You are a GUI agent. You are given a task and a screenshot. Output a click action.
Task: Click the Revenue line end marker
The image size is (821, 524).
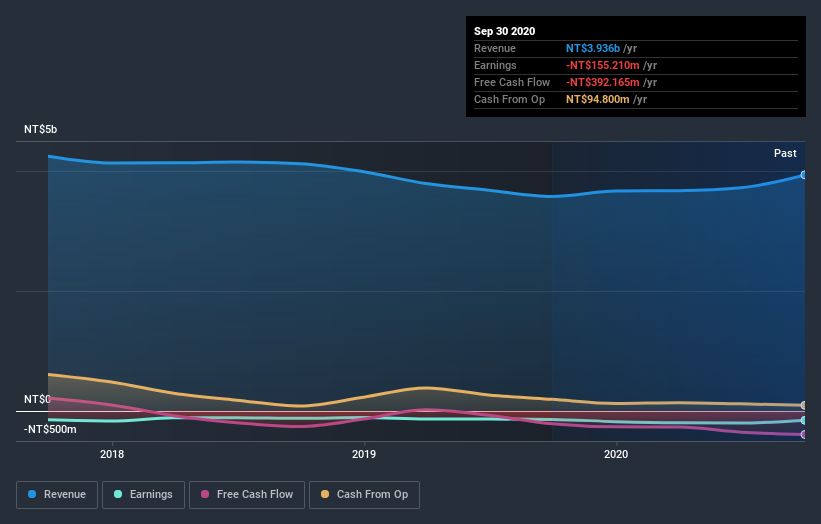coord(804,175)
